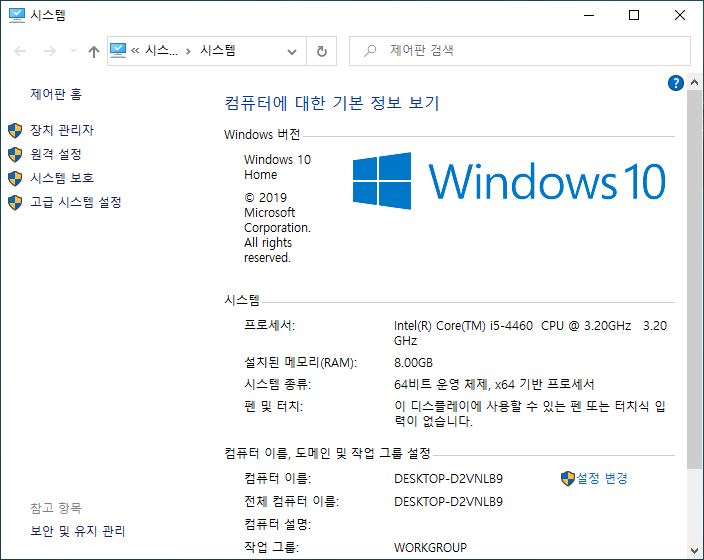704x560 pixels.
Task: Click the truncated 시스... breadcrumb
Action: pyautogui.click(x=162, y=50)
